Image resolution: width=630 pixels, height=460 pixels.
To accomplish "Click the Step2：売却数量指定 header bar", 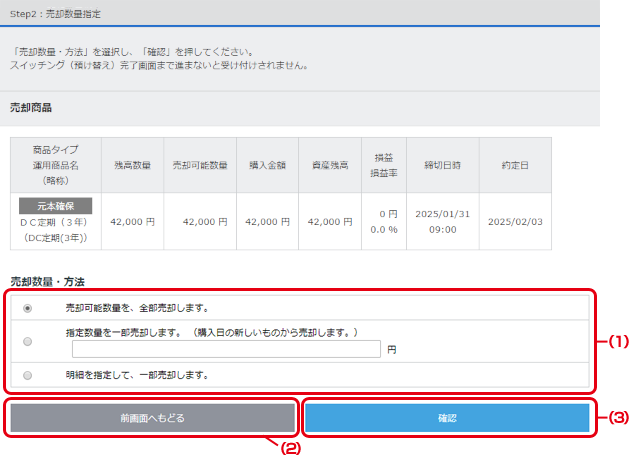I will point(300,15).
